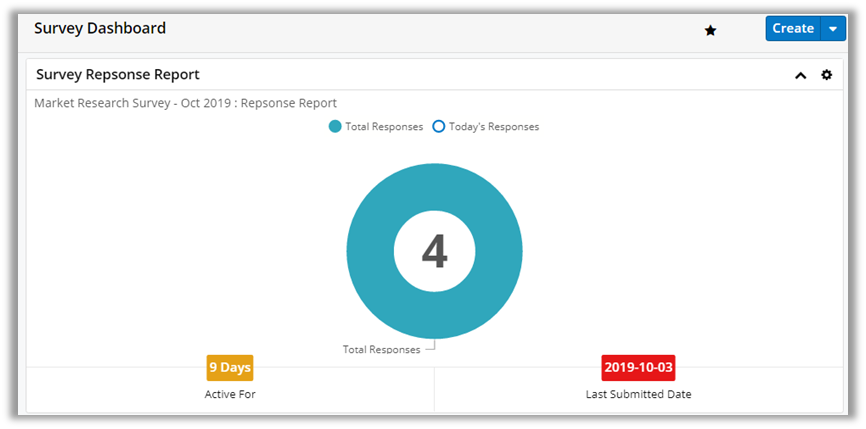Screen dimensions: 866x429
Task: Toggle the Total Responses legend circle
Action: tap(334, 127)
